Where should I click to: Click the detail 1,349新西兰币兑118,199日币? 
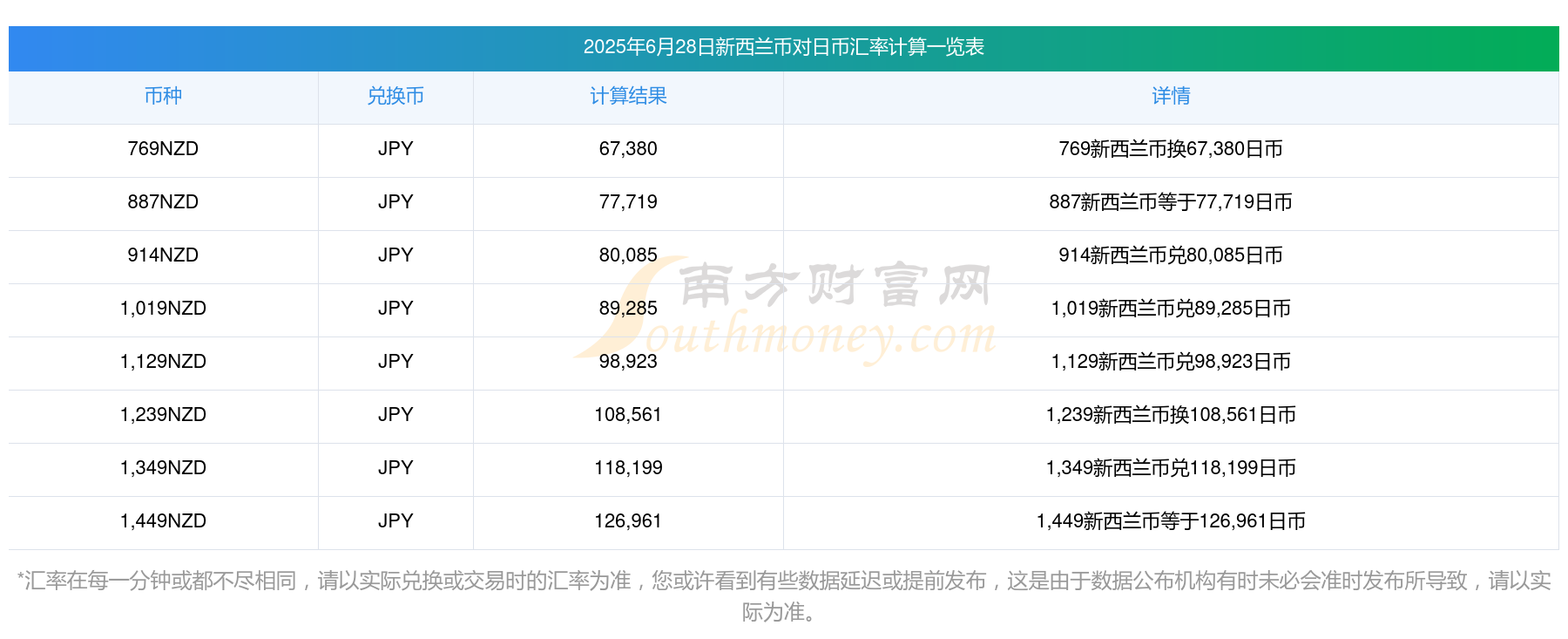1171,468
